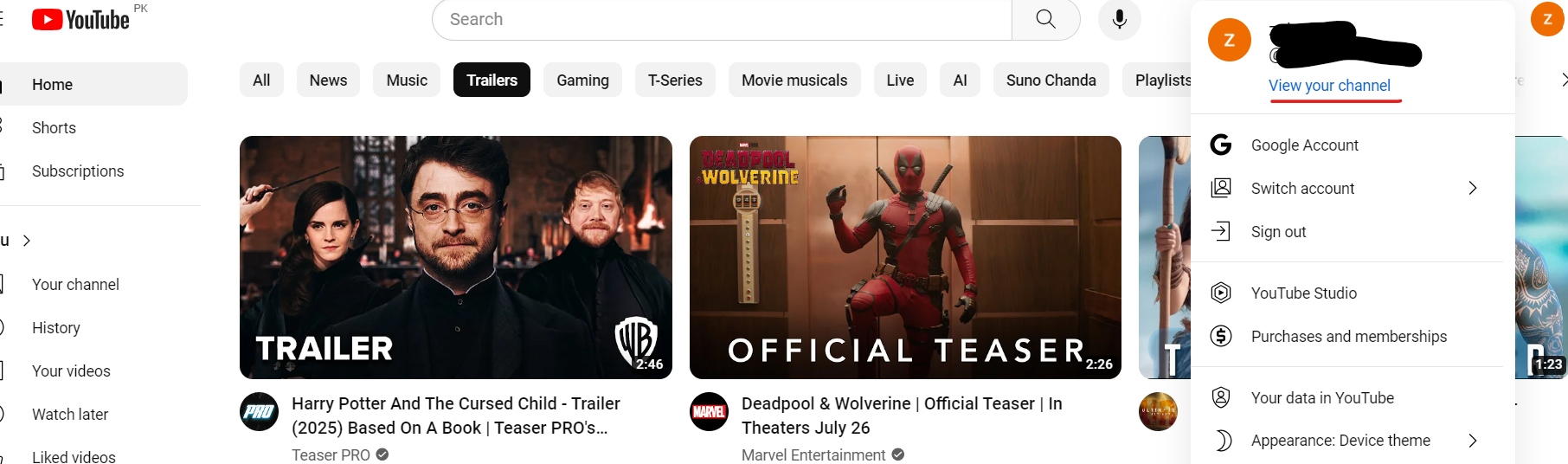This screenshot has width=1568, height=464.
Task: Select the All category chip
Action: [x=261, y=80]
